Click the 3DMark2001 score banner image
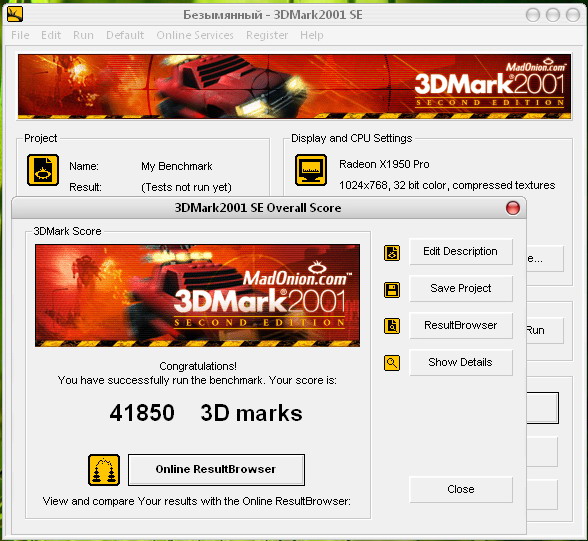Image resolution: width=588 pixels, height=541 pixels. (x=197, y=295)
